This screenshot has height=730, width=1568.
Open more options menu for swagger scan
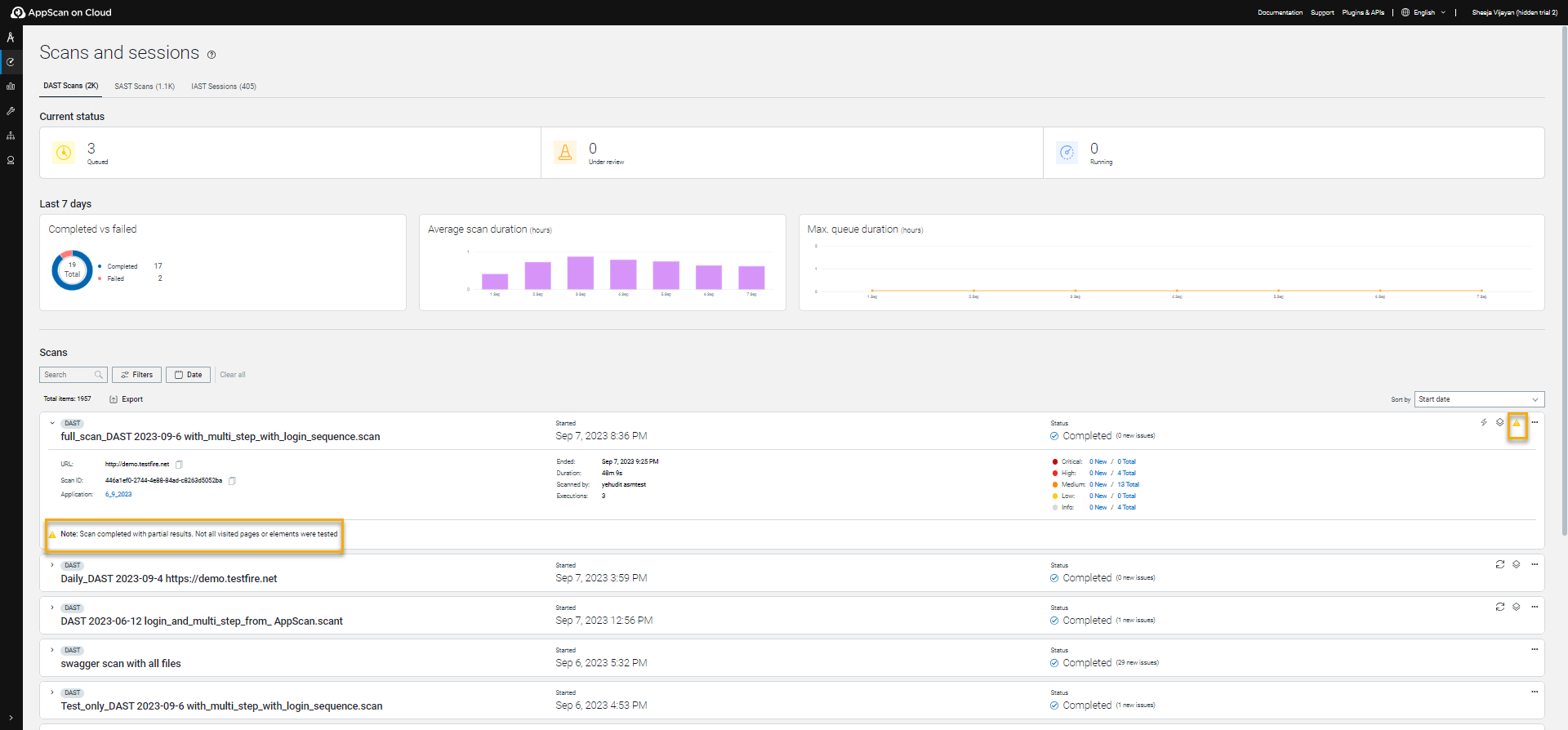click(1534, 649)
